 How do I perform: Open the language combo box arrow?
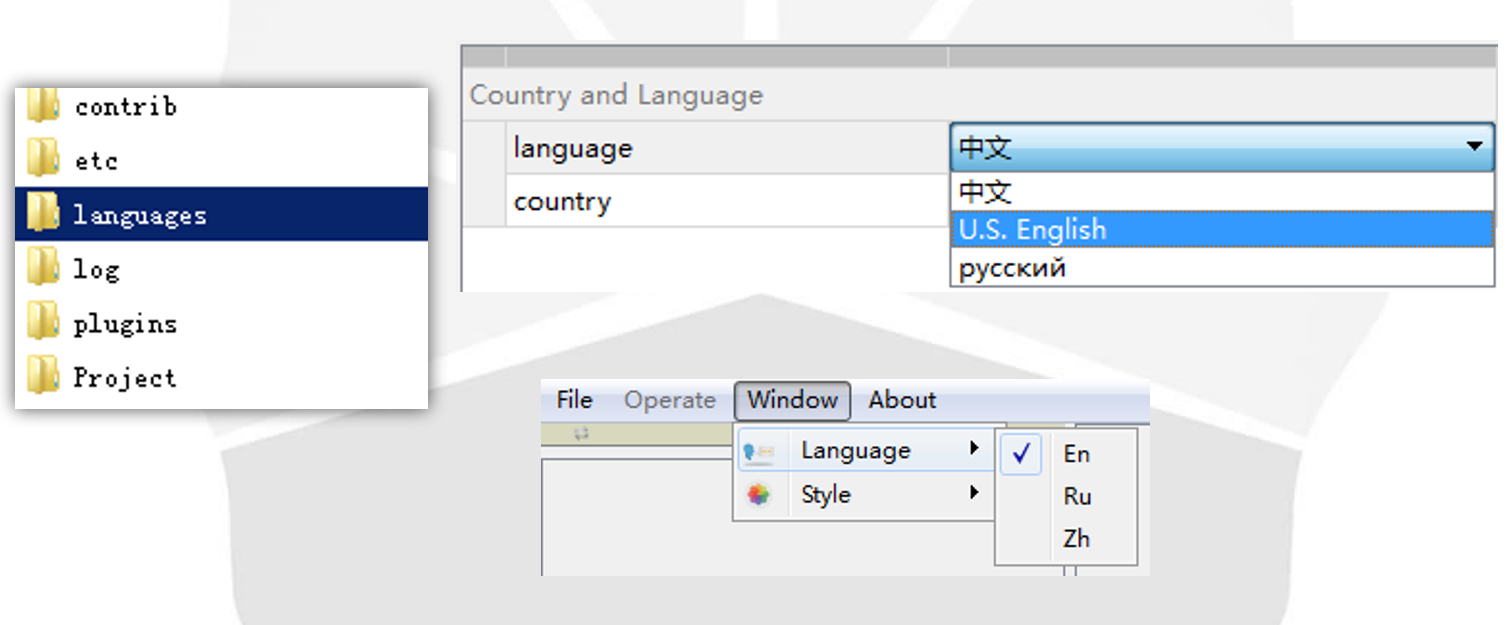1473,147
